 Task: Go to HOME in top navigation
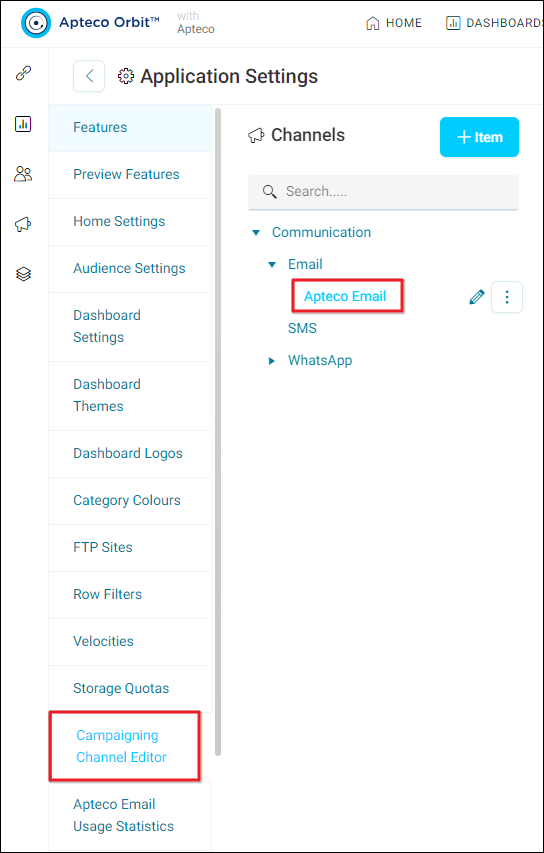394,23
